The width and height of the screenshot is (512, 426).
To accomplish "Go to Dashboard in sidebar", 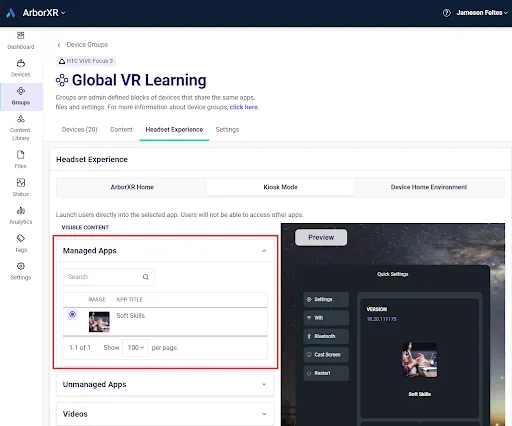I will 21,41.
